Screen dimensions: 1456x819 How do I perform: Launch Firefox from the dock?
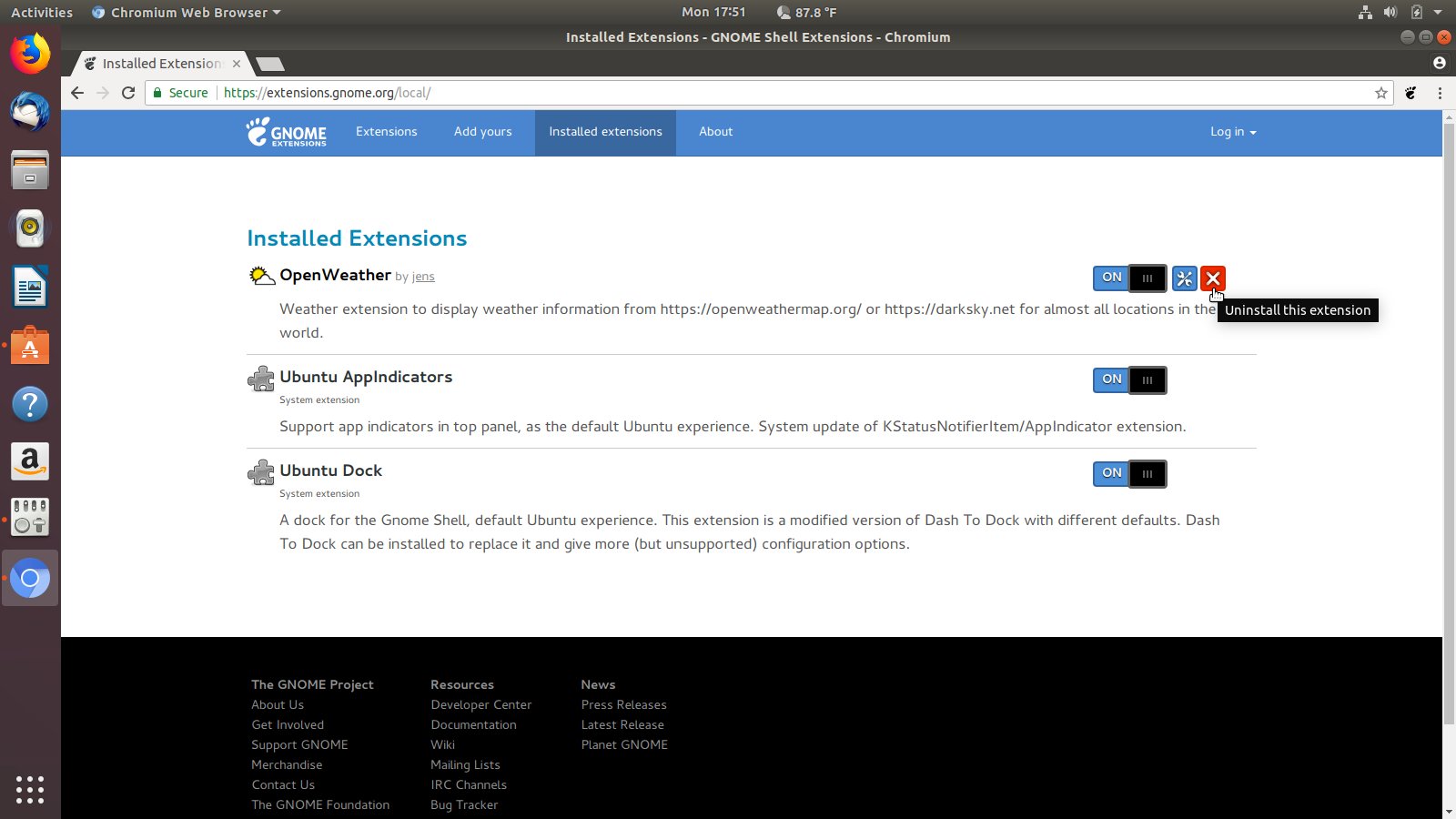(x=30, y=54)
